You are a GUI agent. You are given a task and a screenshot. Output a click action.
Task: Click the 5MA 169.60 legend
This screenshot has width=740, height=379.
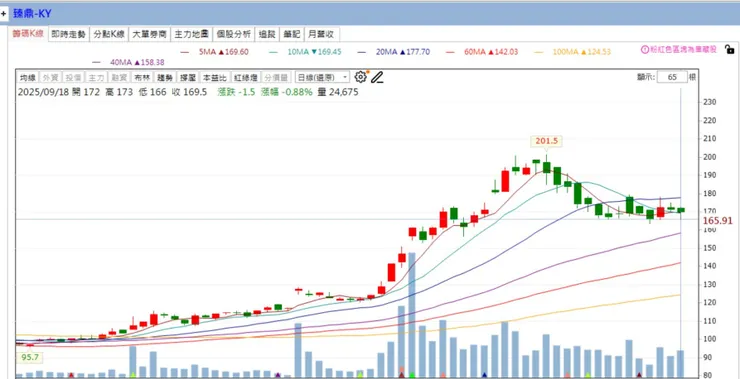(224, 52)
